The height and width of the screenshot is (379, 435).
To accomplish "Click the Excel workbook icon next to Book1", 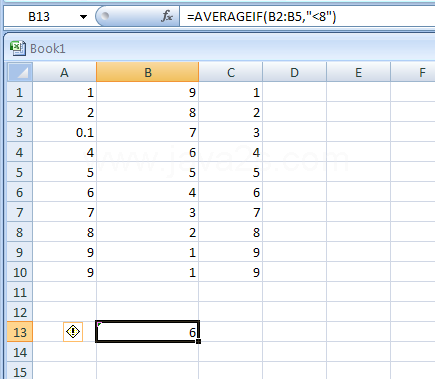I will (18, 48).
